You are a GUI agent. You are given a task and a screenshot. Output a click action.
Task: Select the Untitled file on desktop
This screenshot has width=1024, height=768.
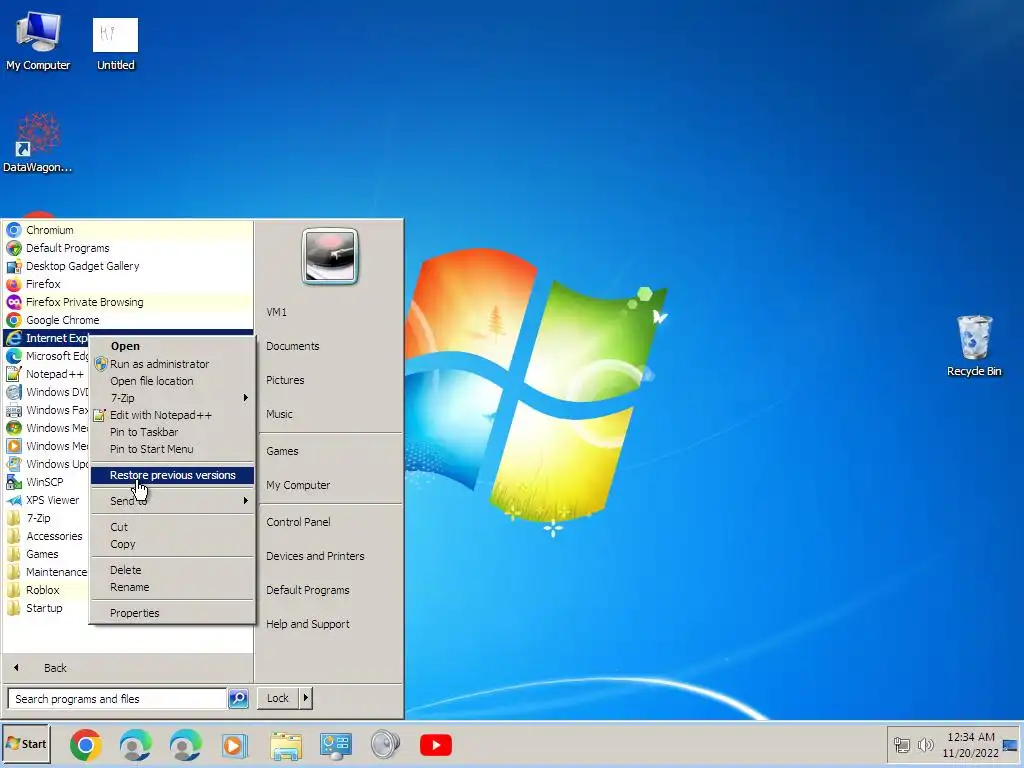(x=116, y=43)
